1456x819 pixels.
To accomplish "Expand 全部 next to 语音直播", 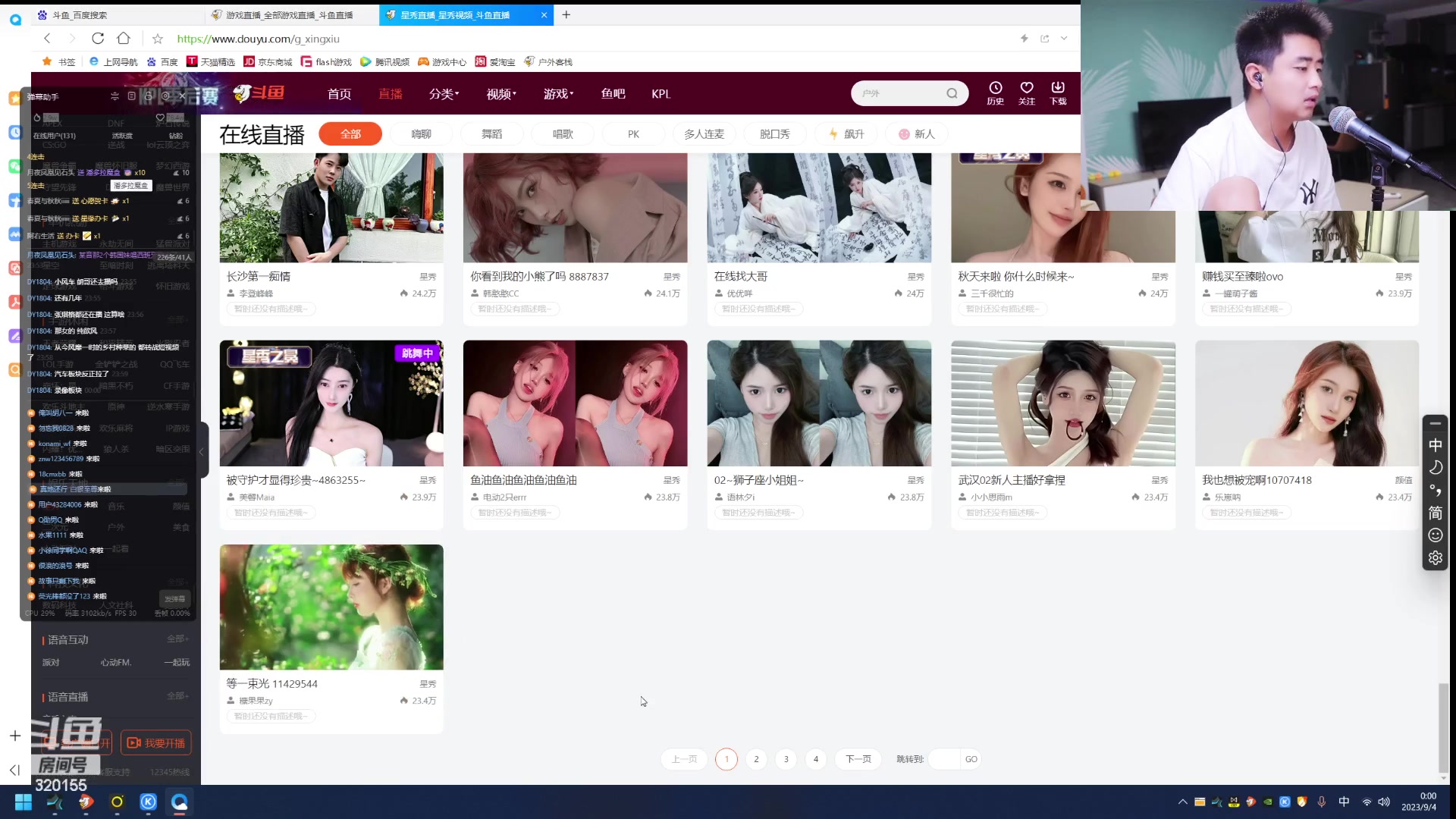I will (x=177, y=696).
